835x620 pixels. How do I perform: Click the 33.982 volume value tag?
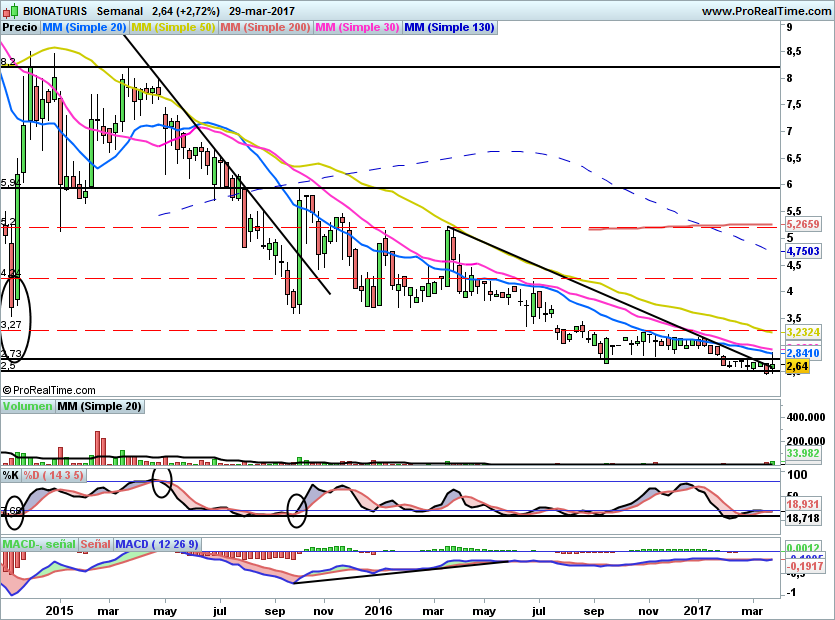tap(803, 453)
